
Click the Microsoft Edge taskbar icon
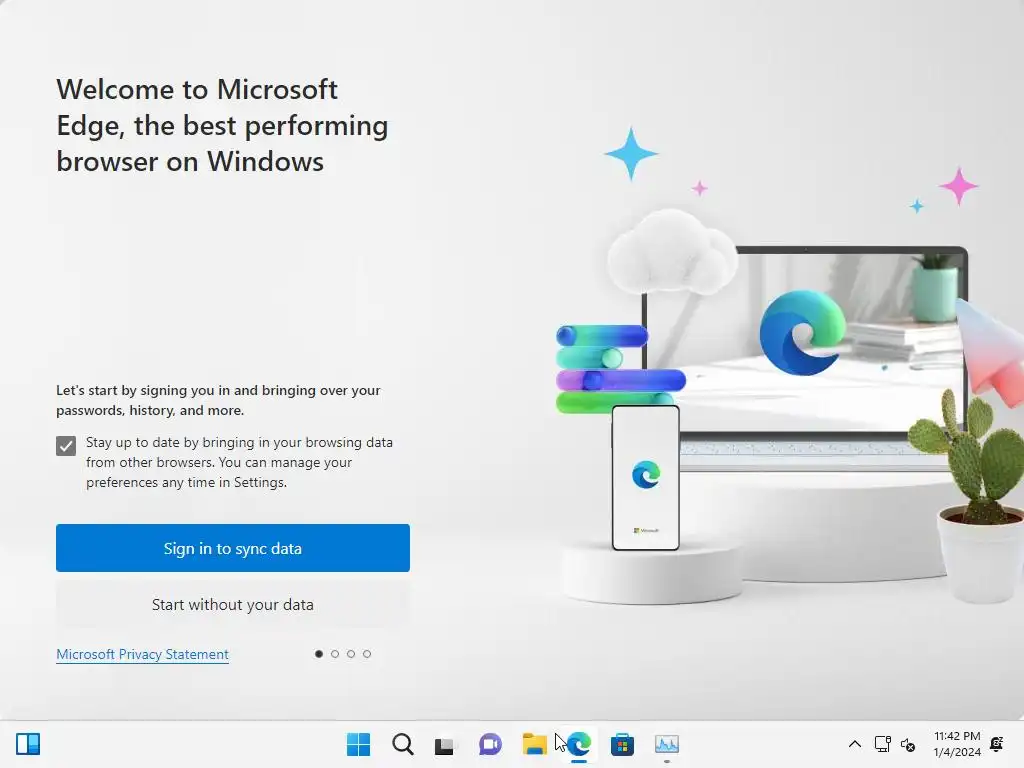(x=579, y=744)
